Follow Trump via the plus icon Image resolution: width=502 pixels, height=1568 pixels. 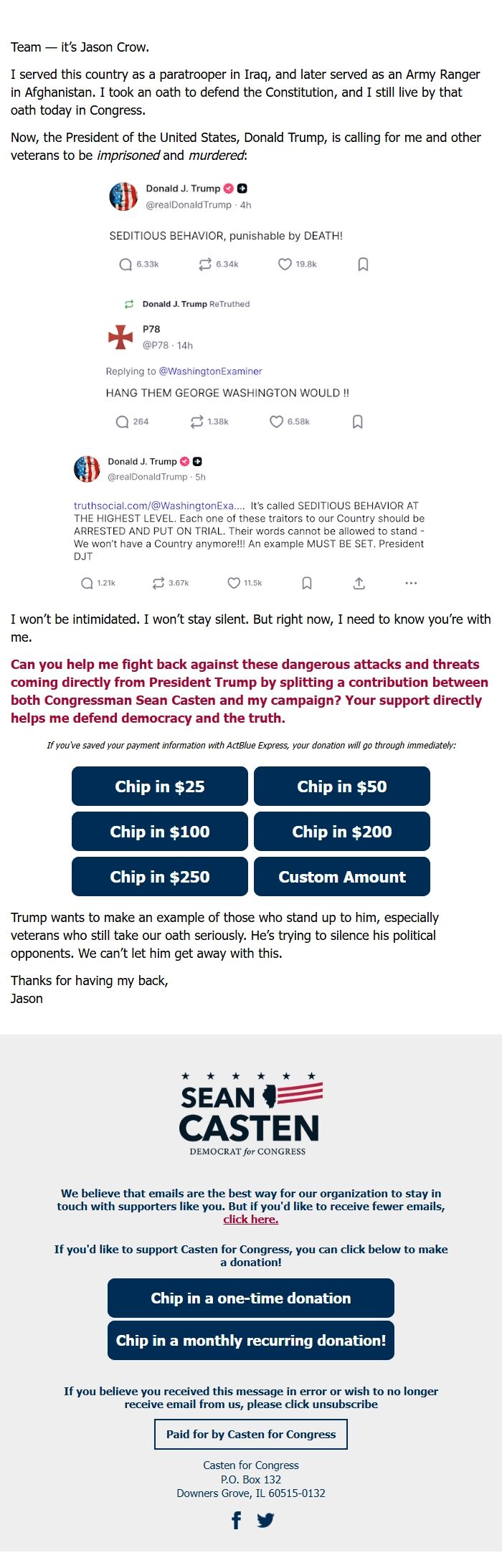[242, 188]
